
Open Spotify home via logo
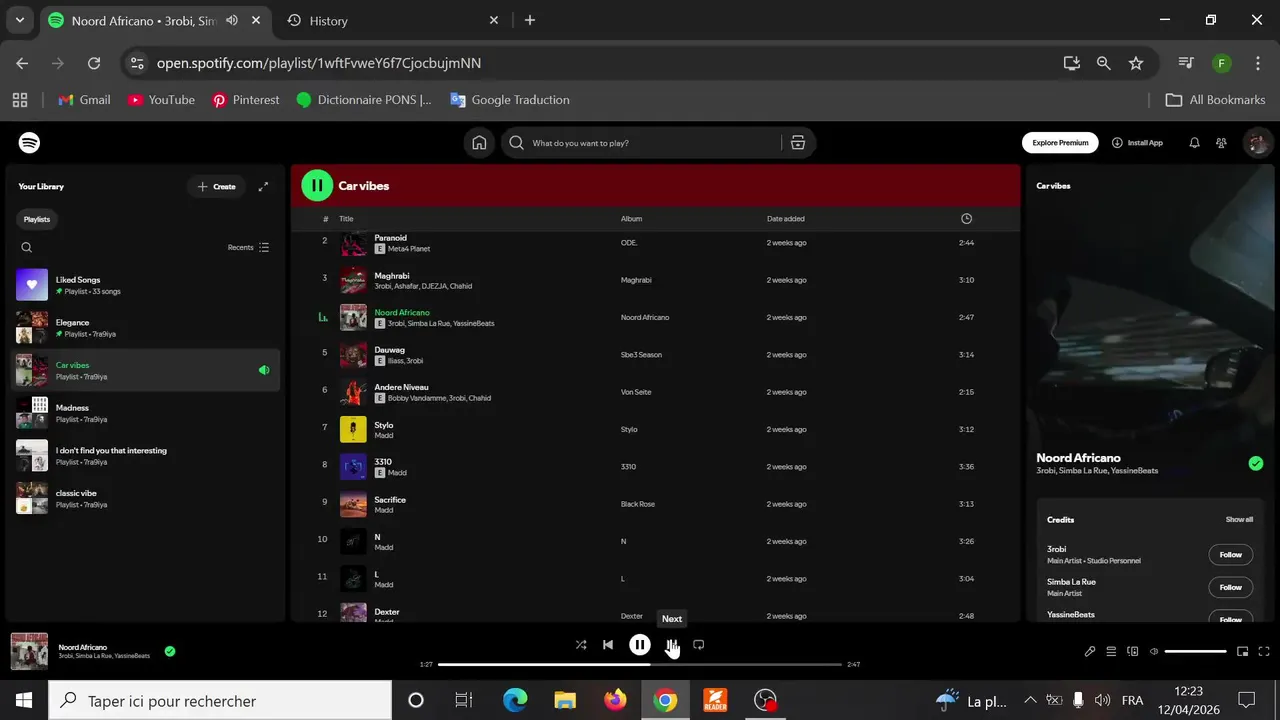30,143
